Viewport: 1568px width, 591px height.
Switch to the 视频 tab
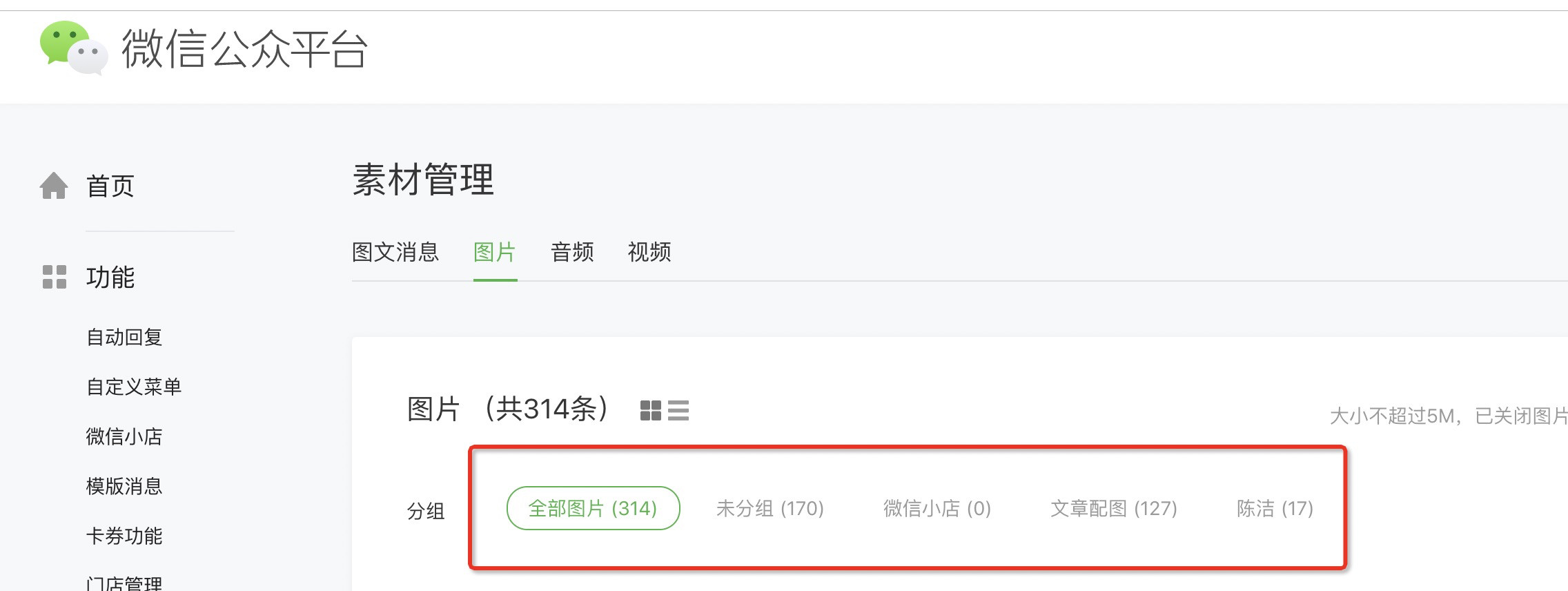(x=649, y=252)
